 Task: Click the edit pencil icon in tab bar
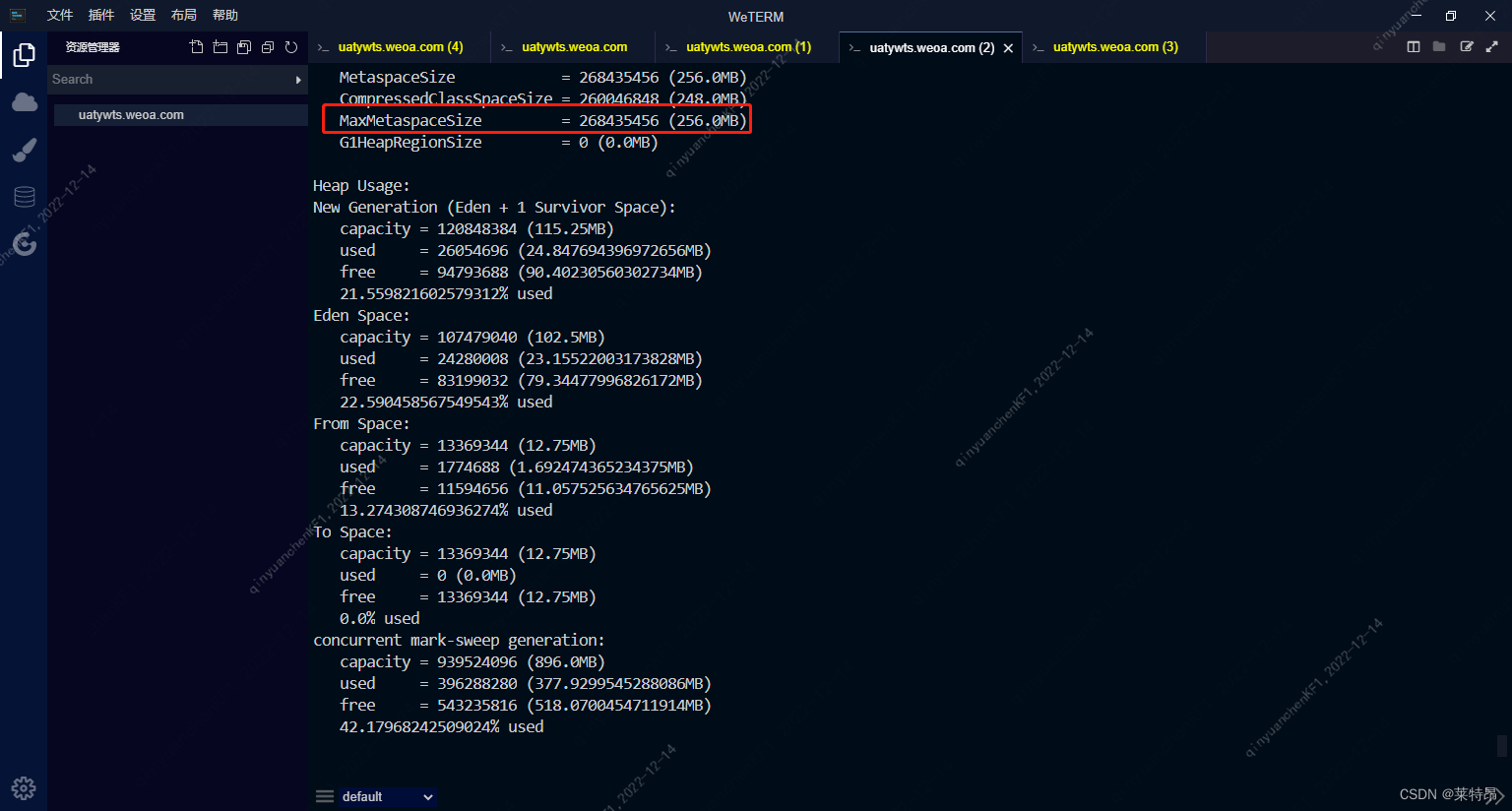click(1467, 46)
